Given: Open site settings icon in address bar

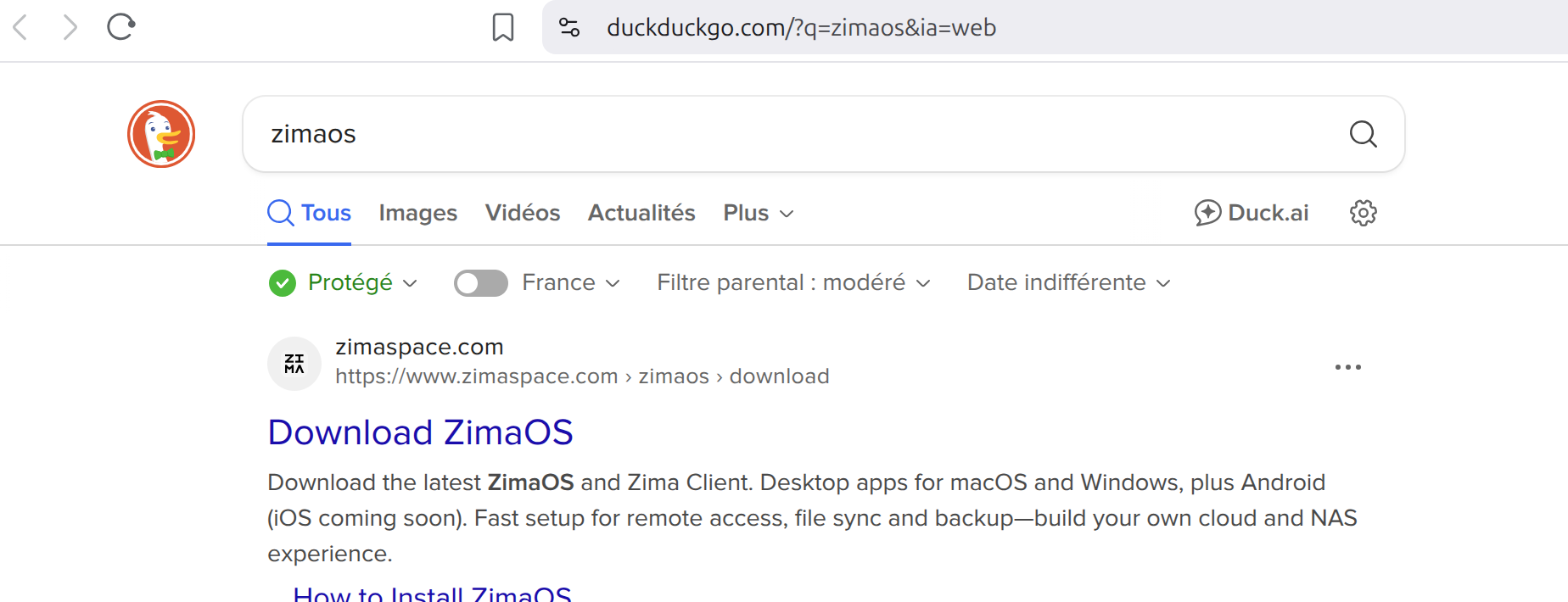Looking at the screenshot, I should [569, 27].
